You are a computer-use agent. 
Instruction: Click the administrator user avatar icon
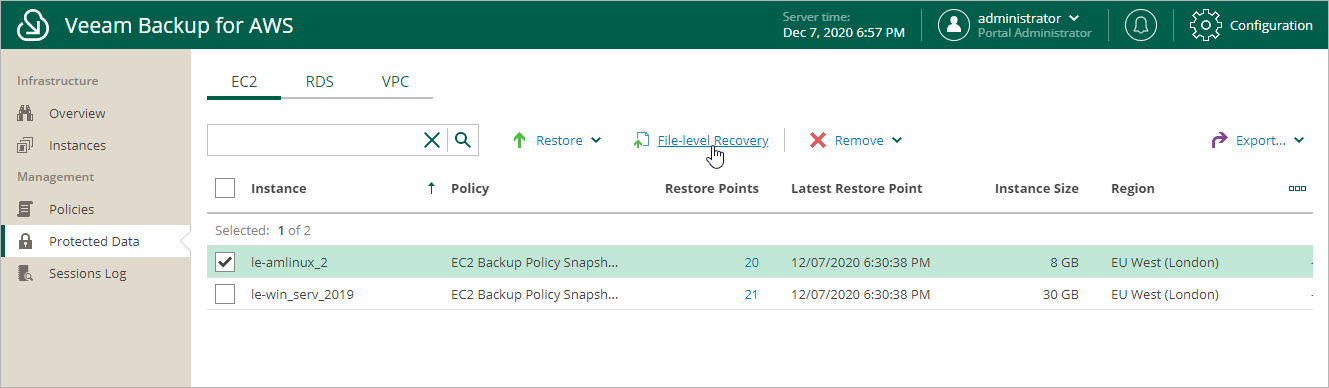pos(954,25)
